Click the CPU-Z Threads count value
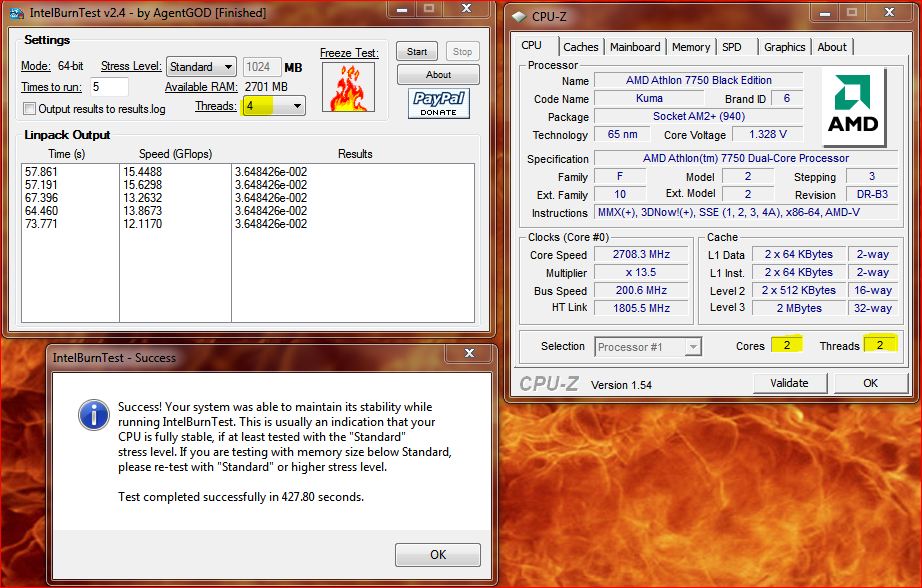The image size is (922, 588). (880, 345)
